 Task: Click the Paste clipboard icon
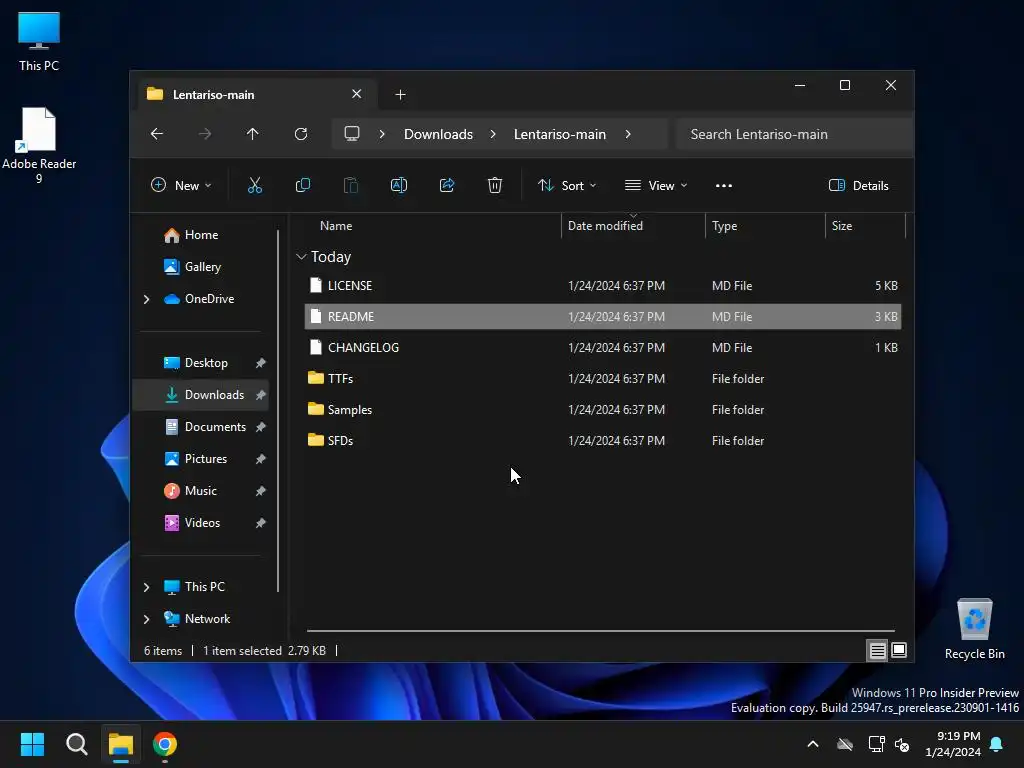tap(351, 185)
